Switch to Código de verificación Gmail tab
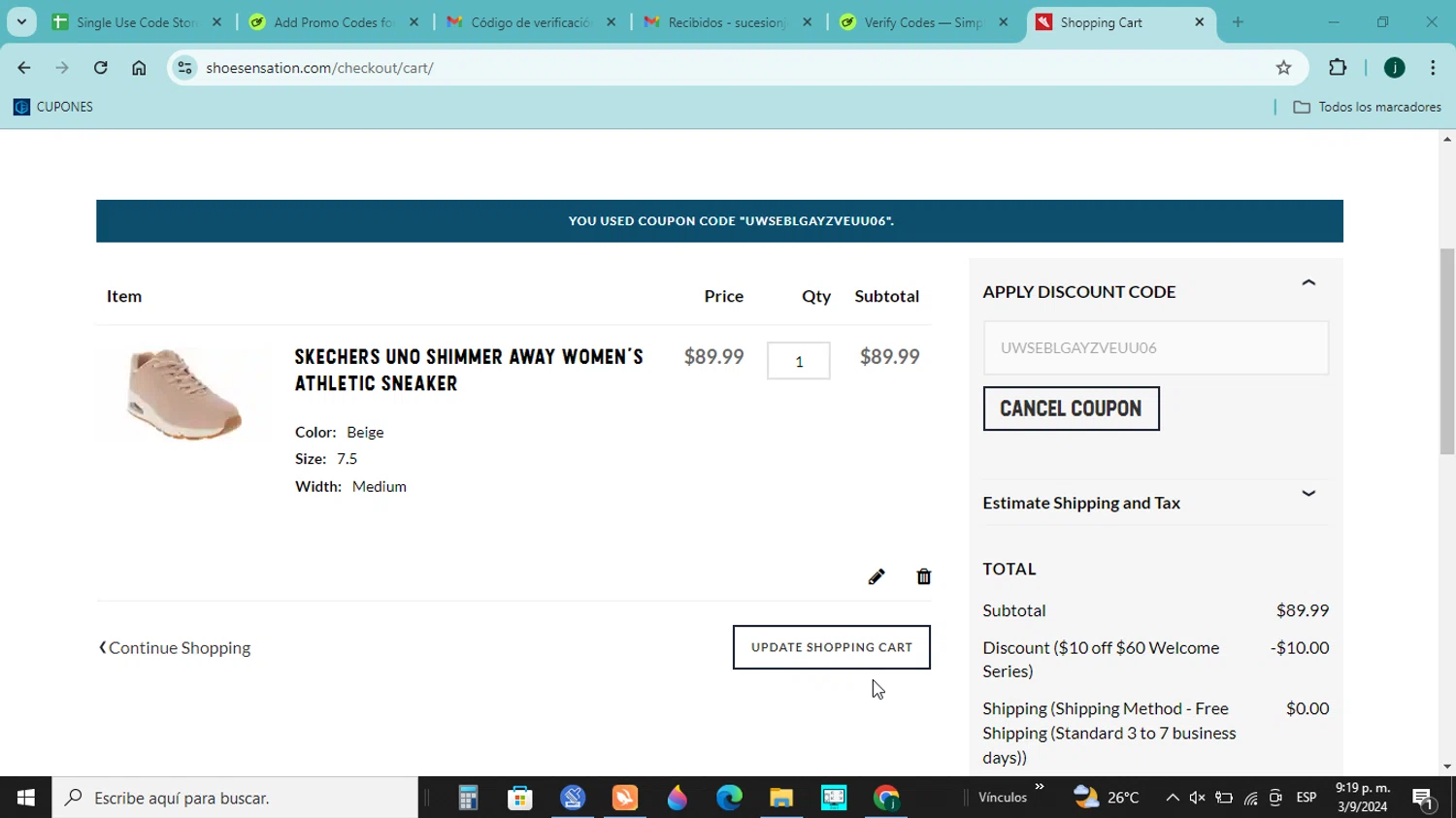 (x=530, y=22)
